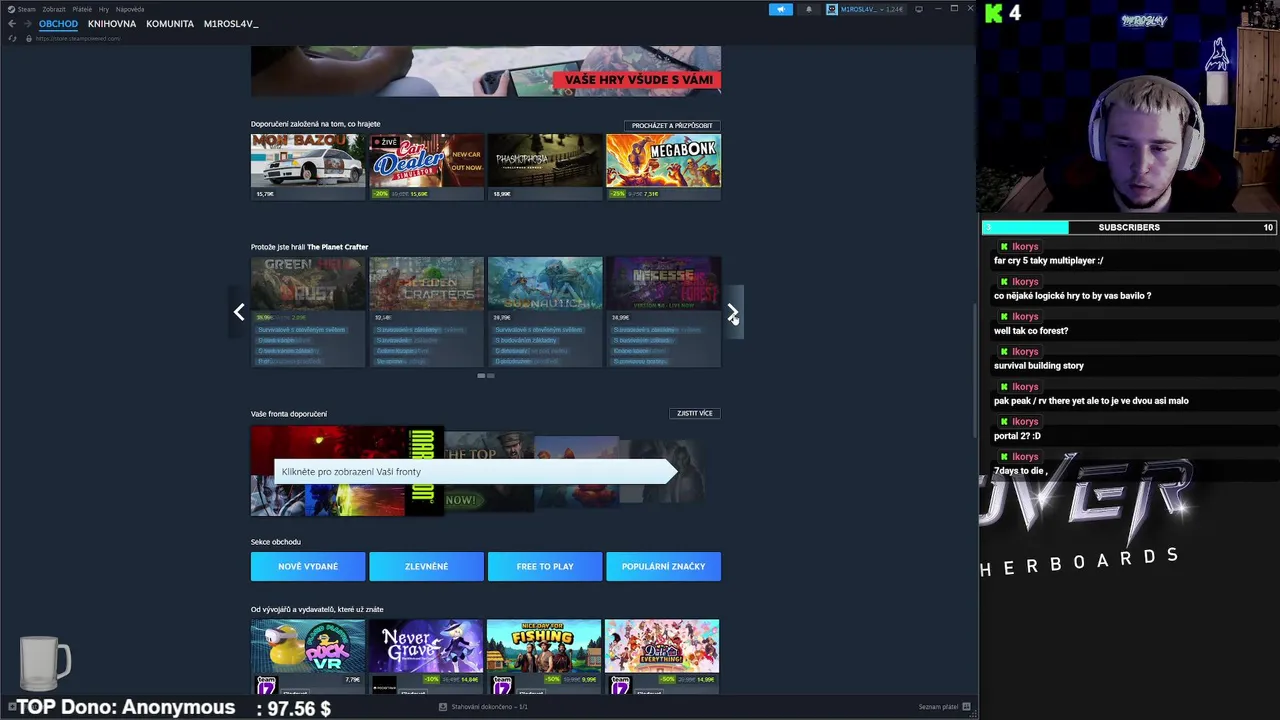Open The Eden Crafters game card
The width and height of the screenshot is (1280, 720).
pos(426,312)
